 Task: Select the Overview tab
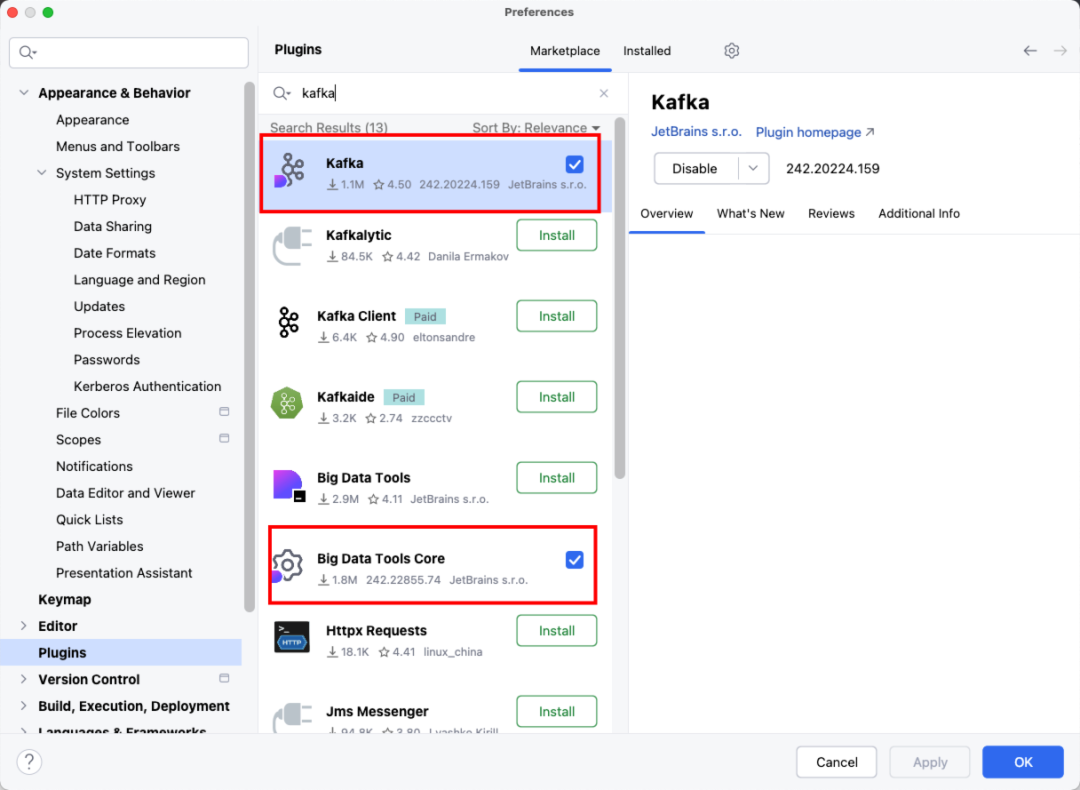[x=667, y=214]
